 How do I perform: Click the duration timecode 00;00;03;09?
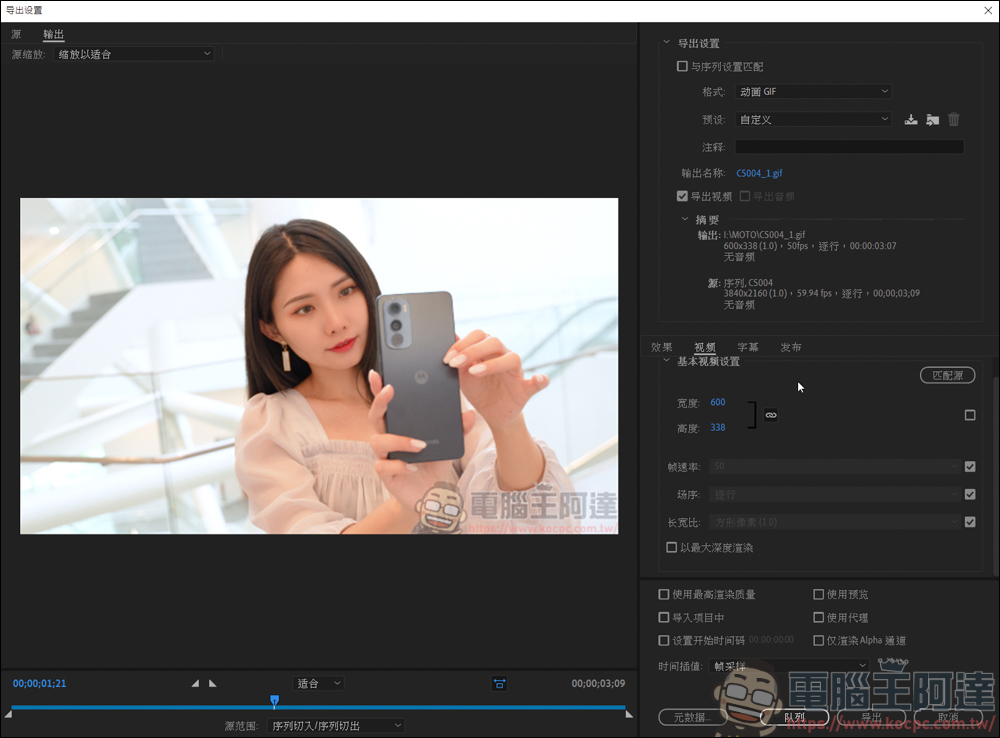tap(598, 683)
